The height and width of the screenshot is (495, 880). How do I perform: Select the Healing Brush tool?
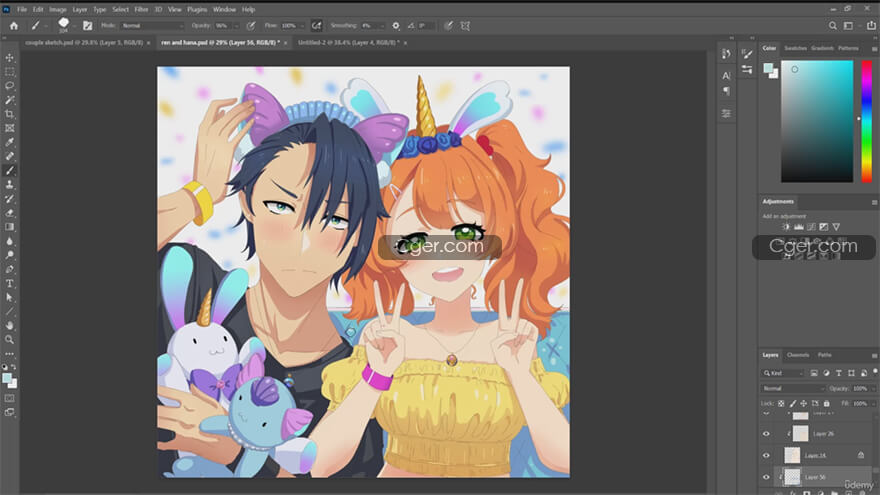[10, 156]
